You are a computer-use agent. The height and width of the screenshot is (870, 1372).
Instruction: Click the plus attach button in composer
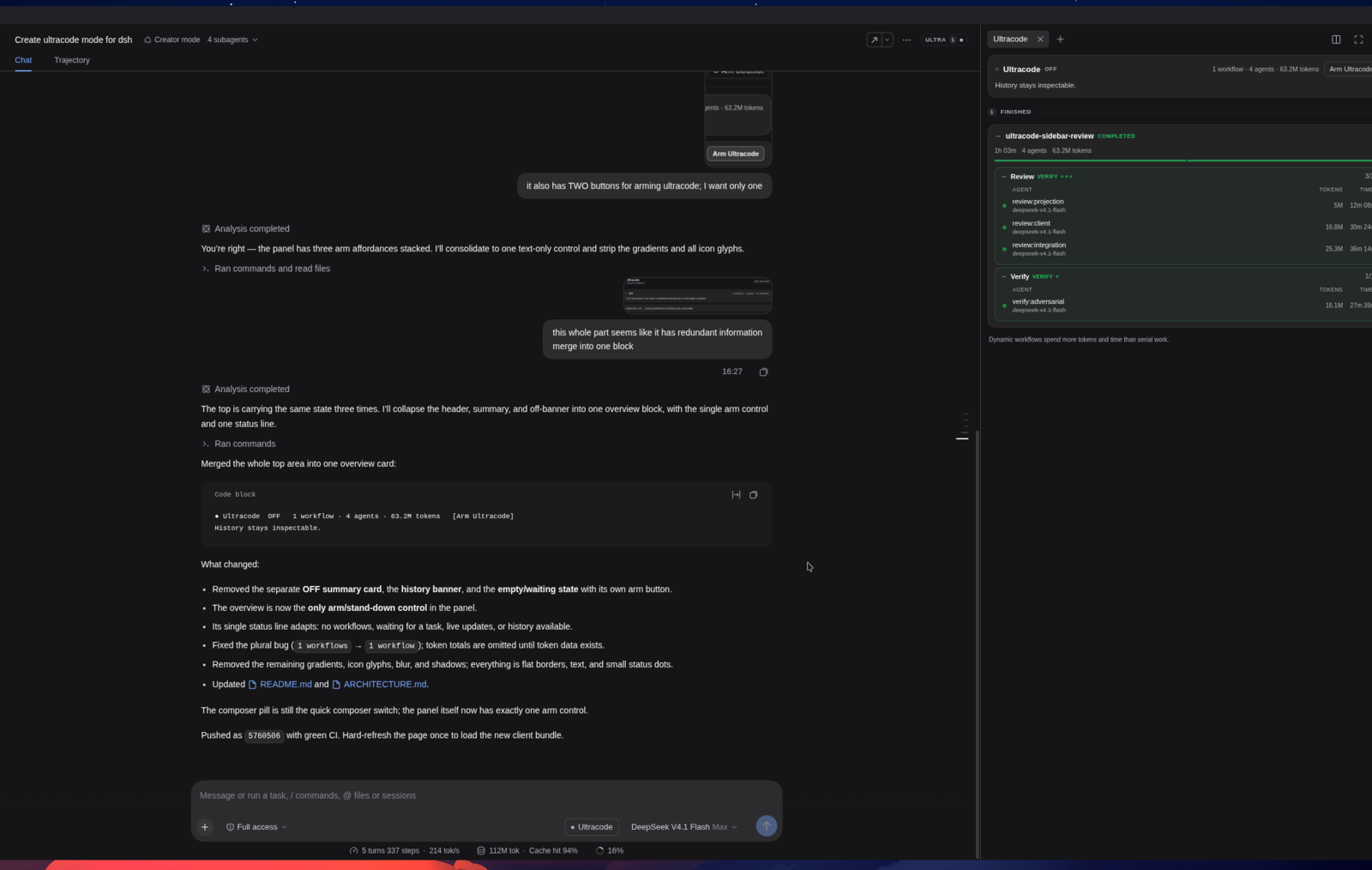(x=205, y=827)
